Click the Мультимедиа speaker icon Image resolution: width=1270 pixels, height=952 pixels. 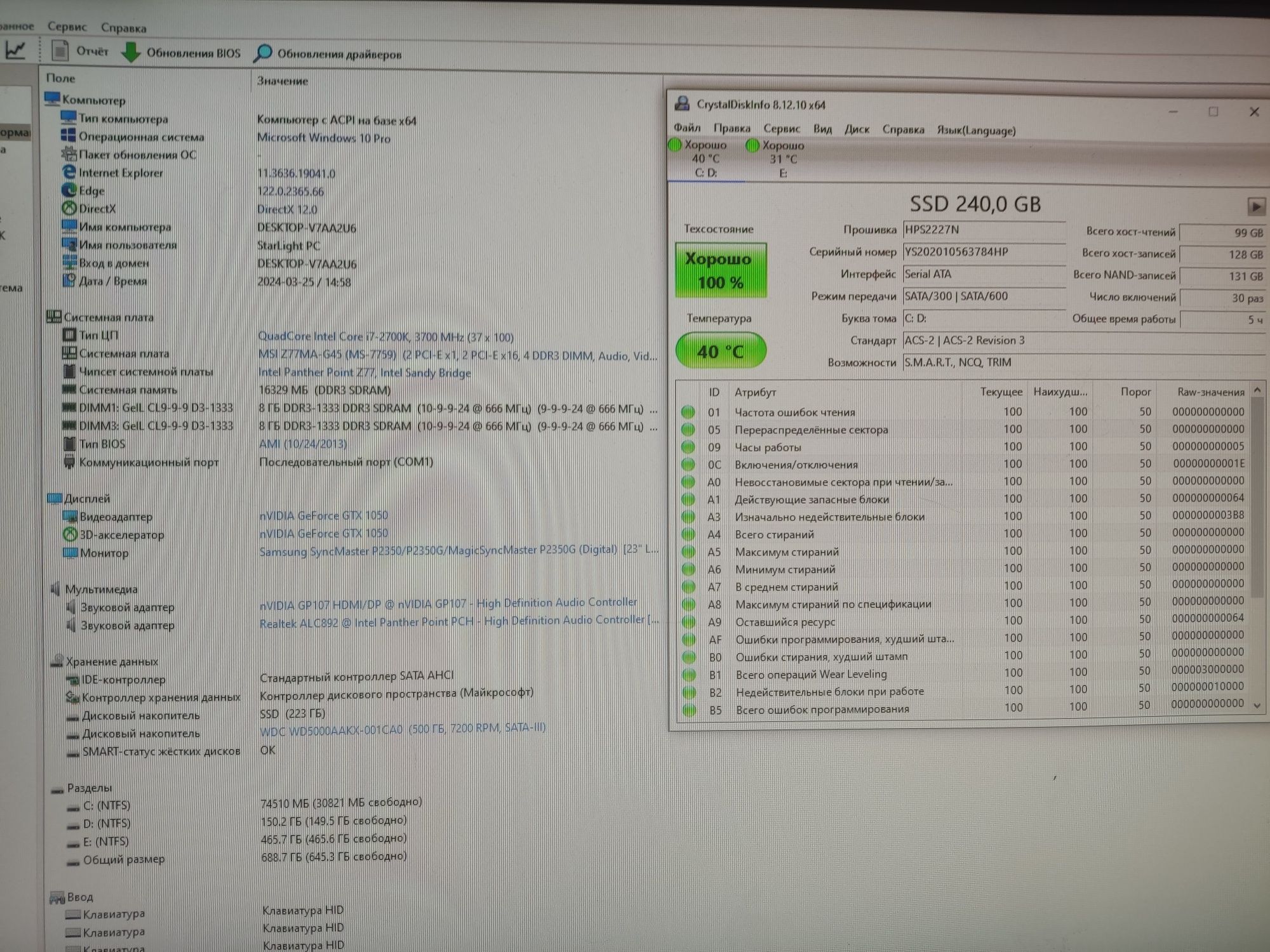tap(56, 588)
